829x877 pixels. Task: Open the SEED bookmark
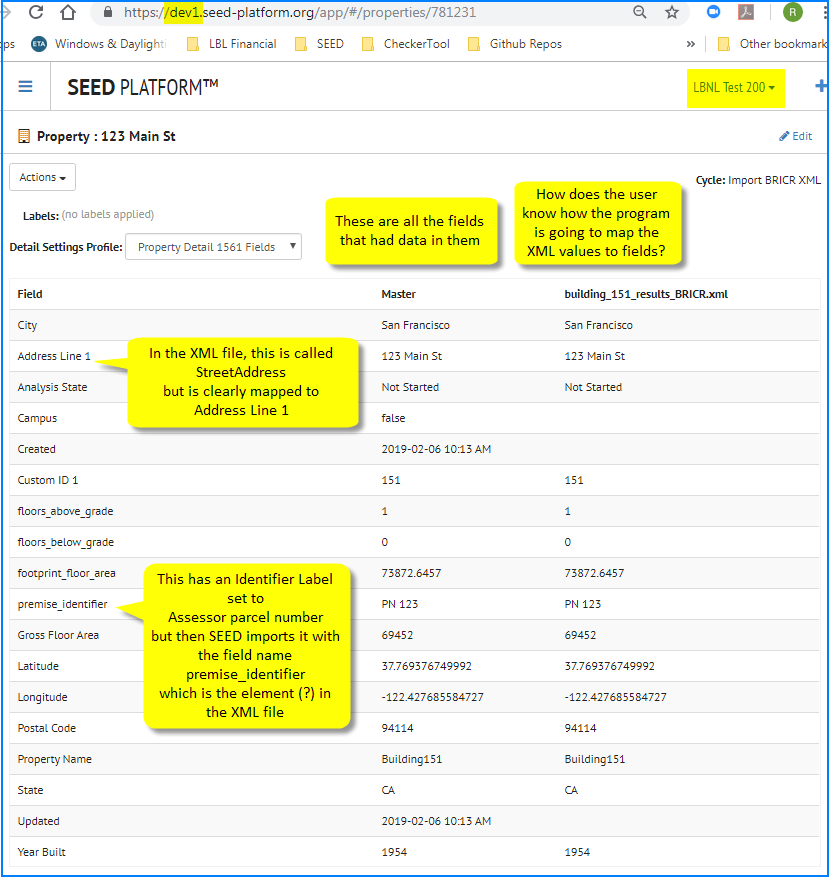[x=329, y=44]
